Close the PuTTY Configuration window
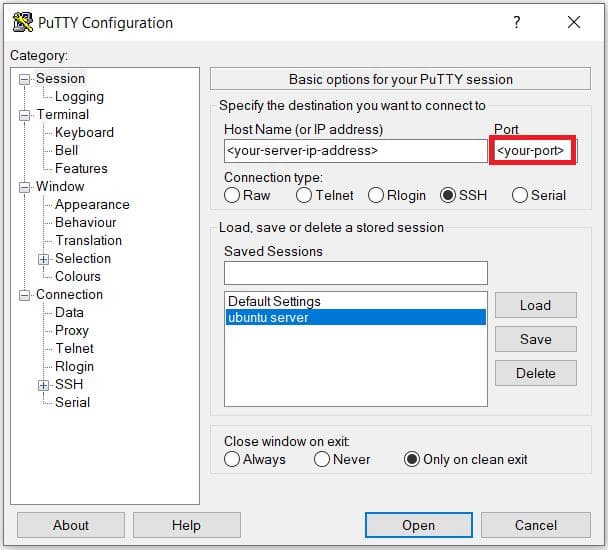This screenshot has width=608, height=550. click(x=574, y=22)
